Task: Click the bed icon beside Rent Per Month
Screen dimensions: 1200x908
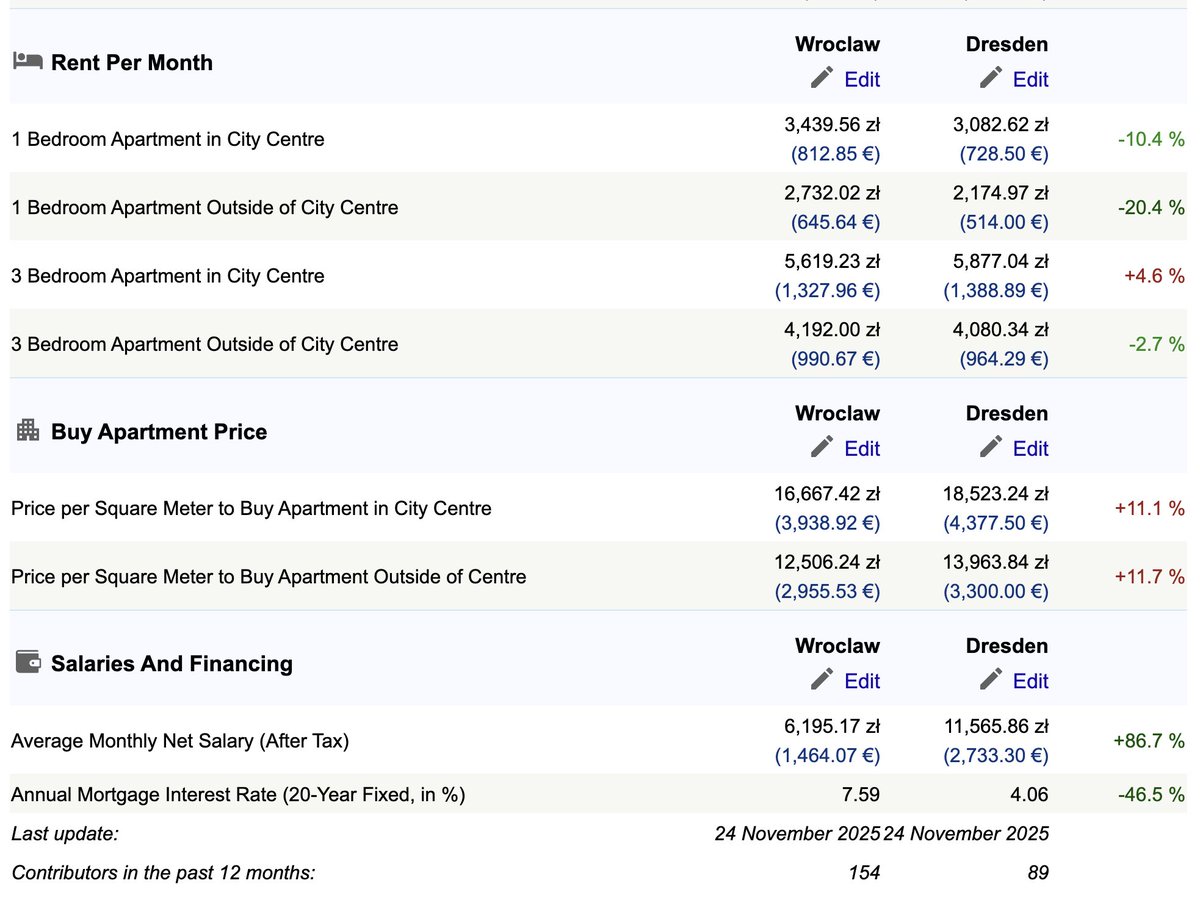Action: point(27,62)
